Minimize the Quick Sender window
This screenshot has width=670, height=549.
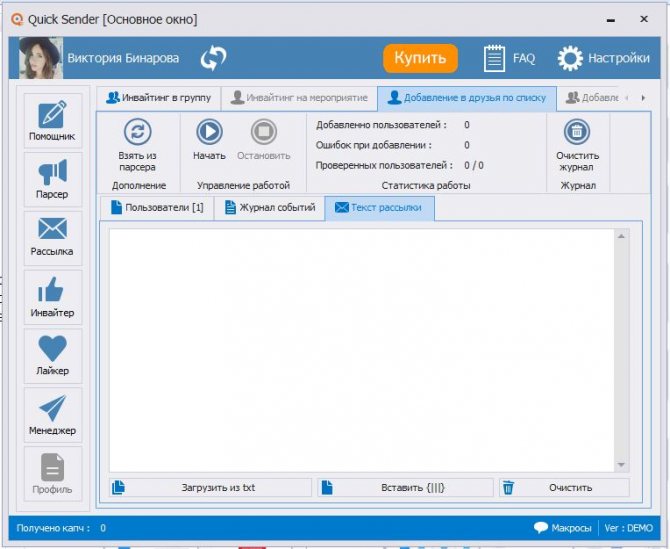611,20
